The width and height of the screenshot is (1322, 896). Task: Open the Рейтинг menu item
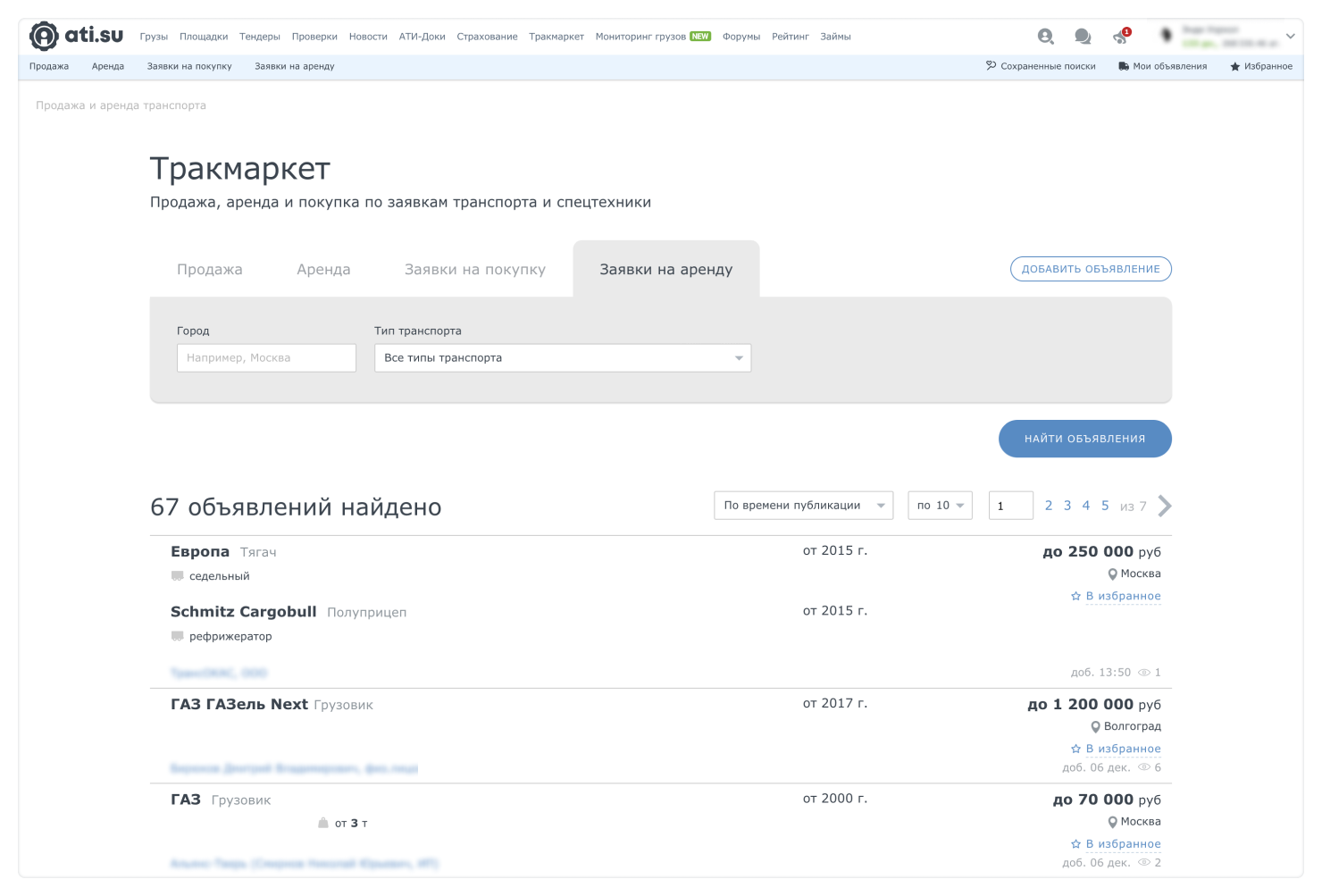tap(791, 37)
